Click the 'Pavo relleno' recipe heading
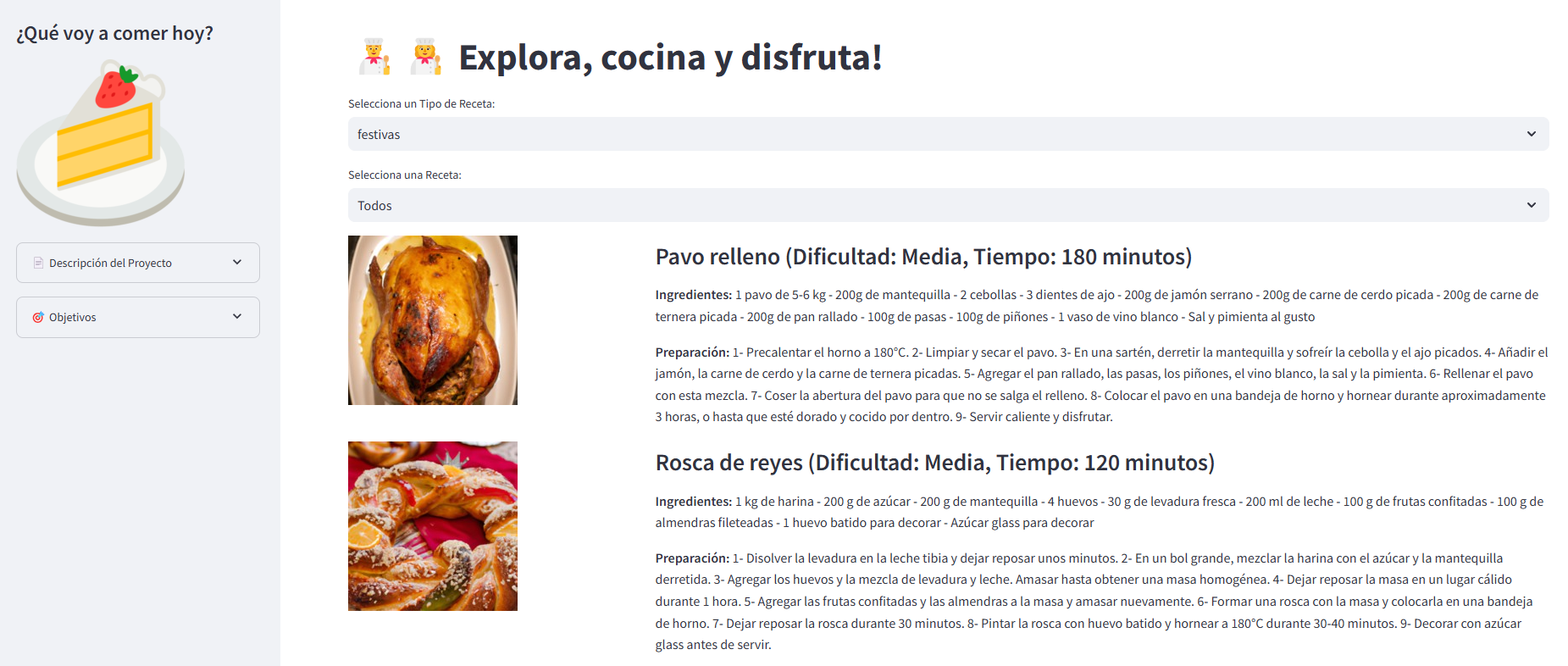This screenshot has height=666, width=1568. pos(923,257)
